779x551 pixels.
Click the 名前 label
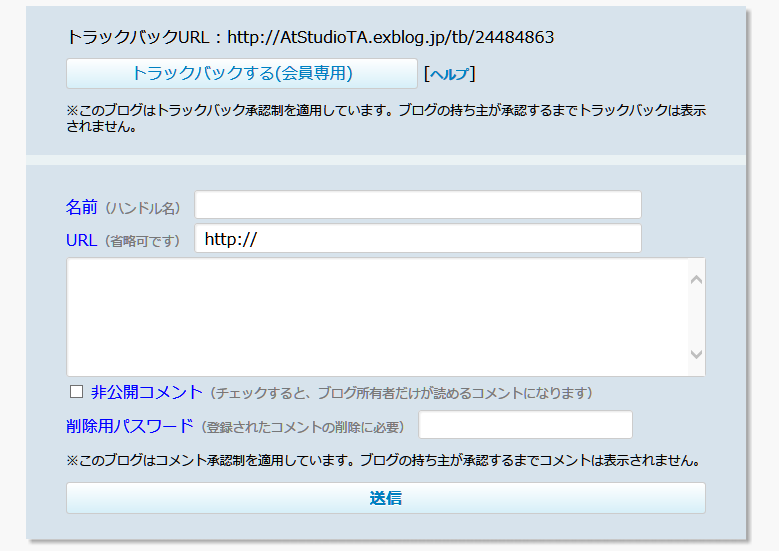click(x=81, y=207)
